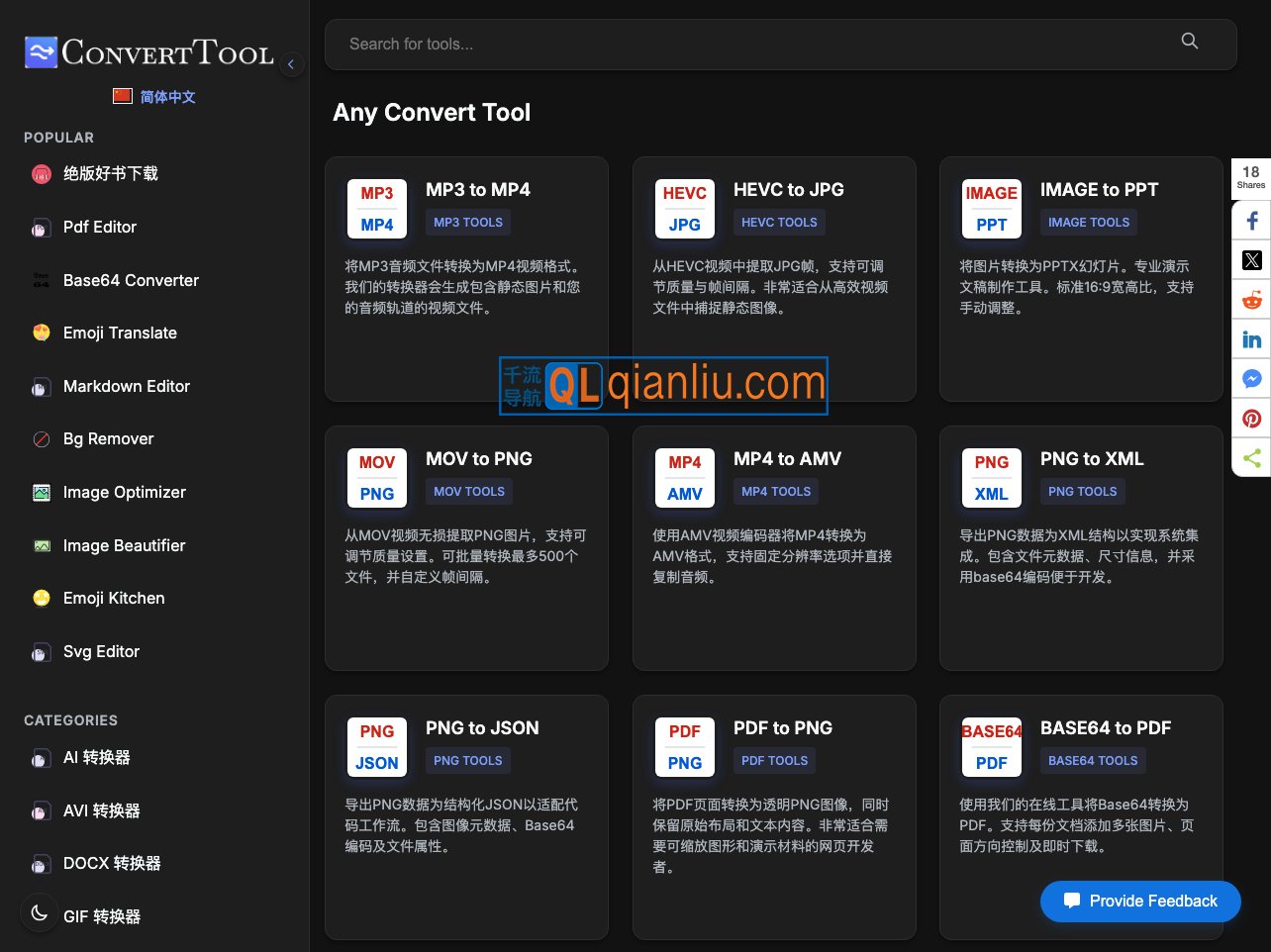
Task: Open the generic share options icon
Action: pos(1251,457)
